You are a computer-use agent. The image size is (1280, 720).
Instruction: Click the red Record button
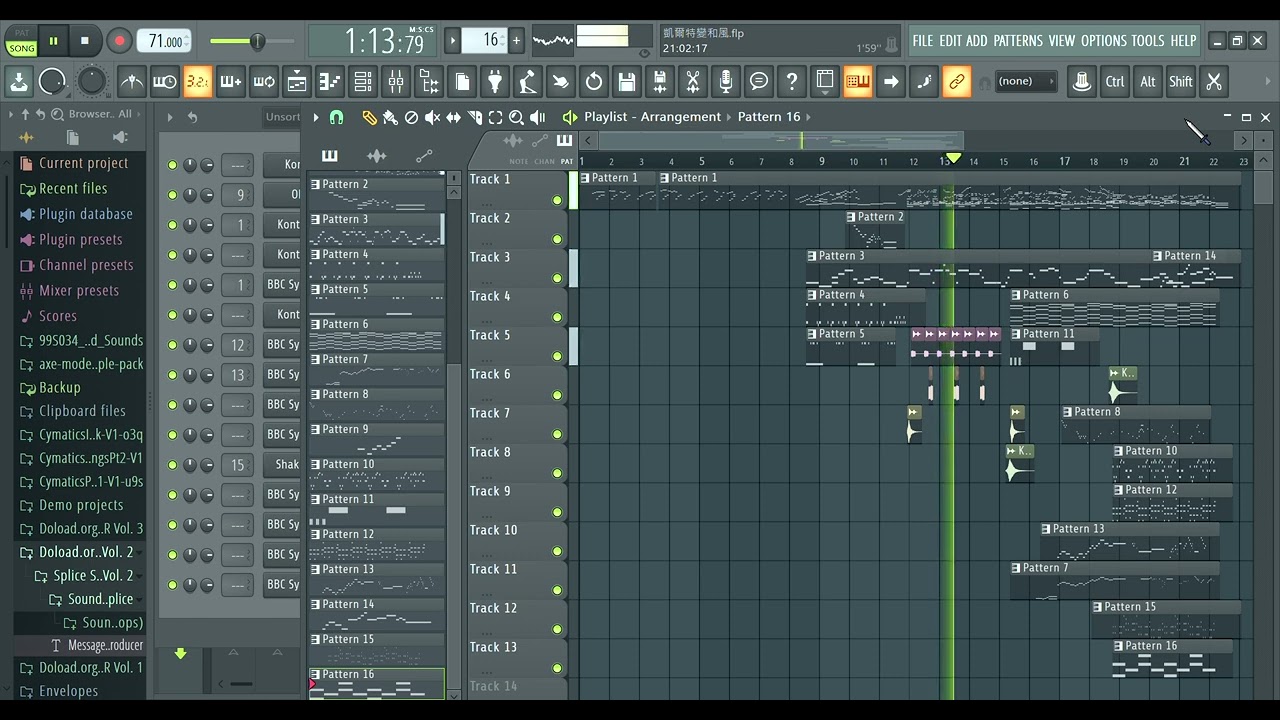click(119, 41)
